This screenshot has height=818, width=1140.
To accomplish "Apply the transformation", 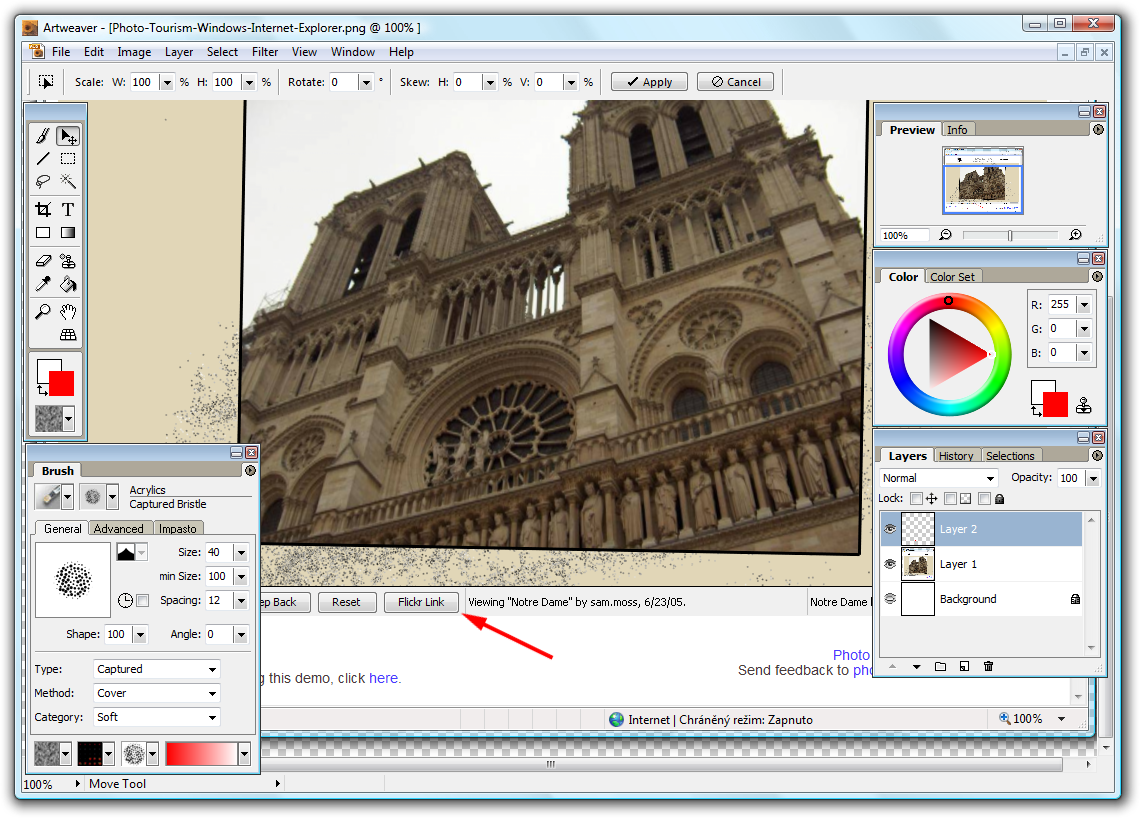I will coord(649,82).
